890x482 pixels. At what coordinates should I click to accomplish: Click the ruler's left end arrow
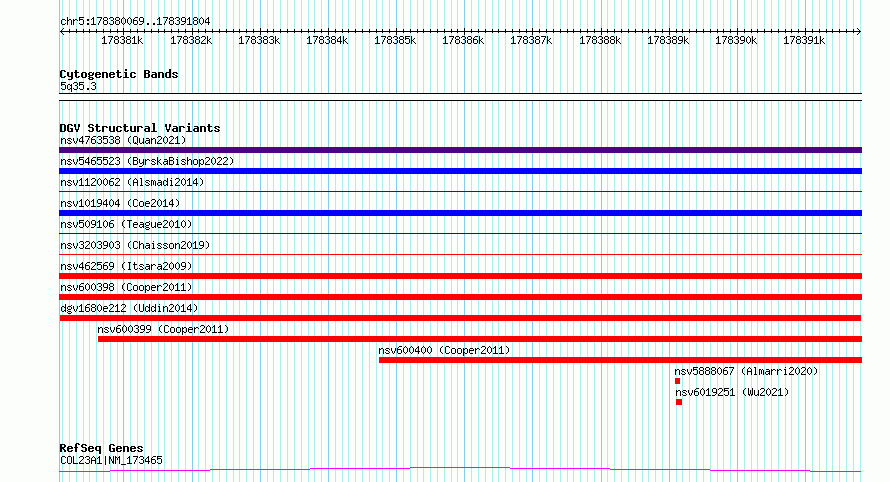point(62,32)
